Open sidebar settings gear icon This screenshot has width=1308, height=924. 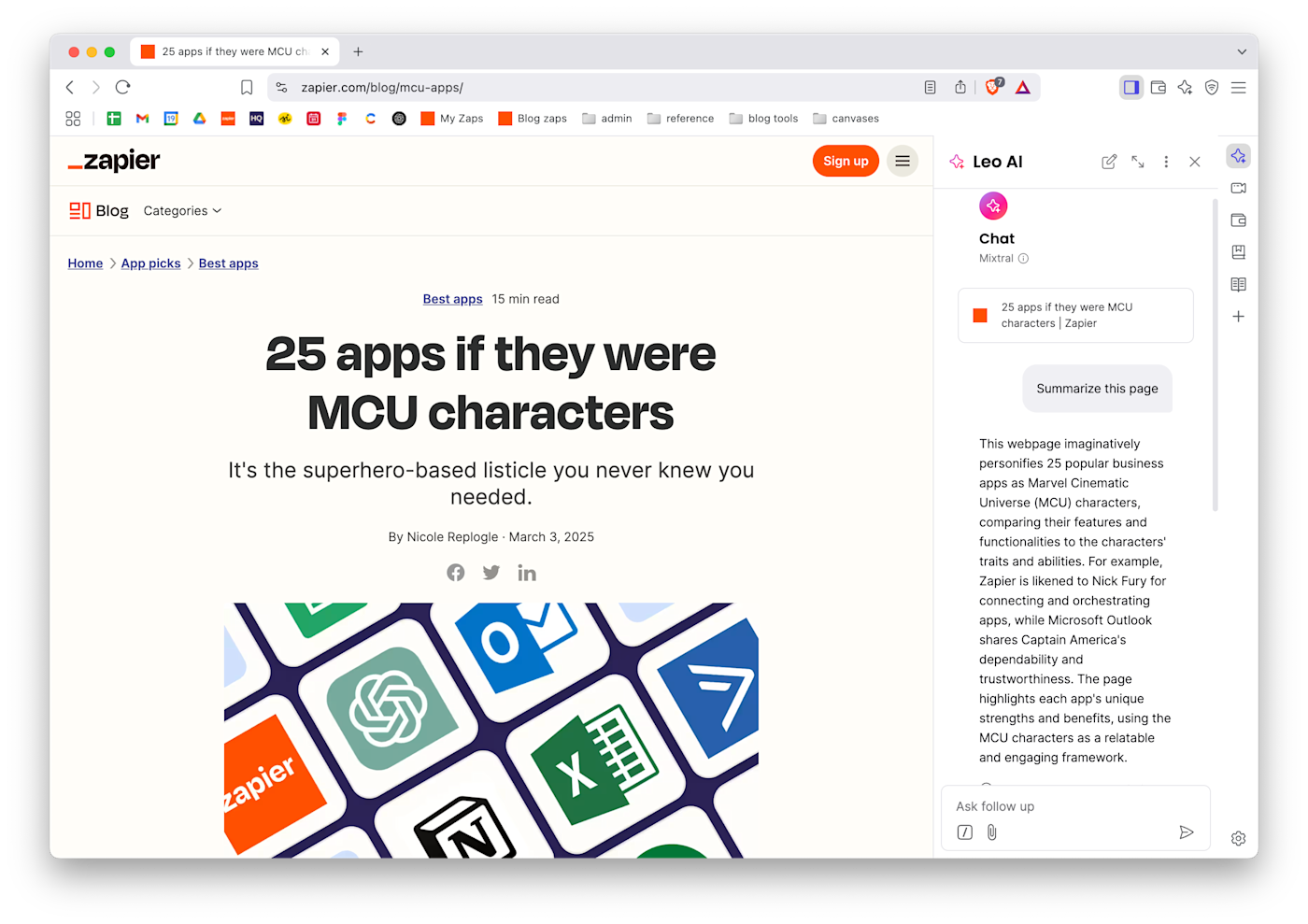click(1239, 839)
